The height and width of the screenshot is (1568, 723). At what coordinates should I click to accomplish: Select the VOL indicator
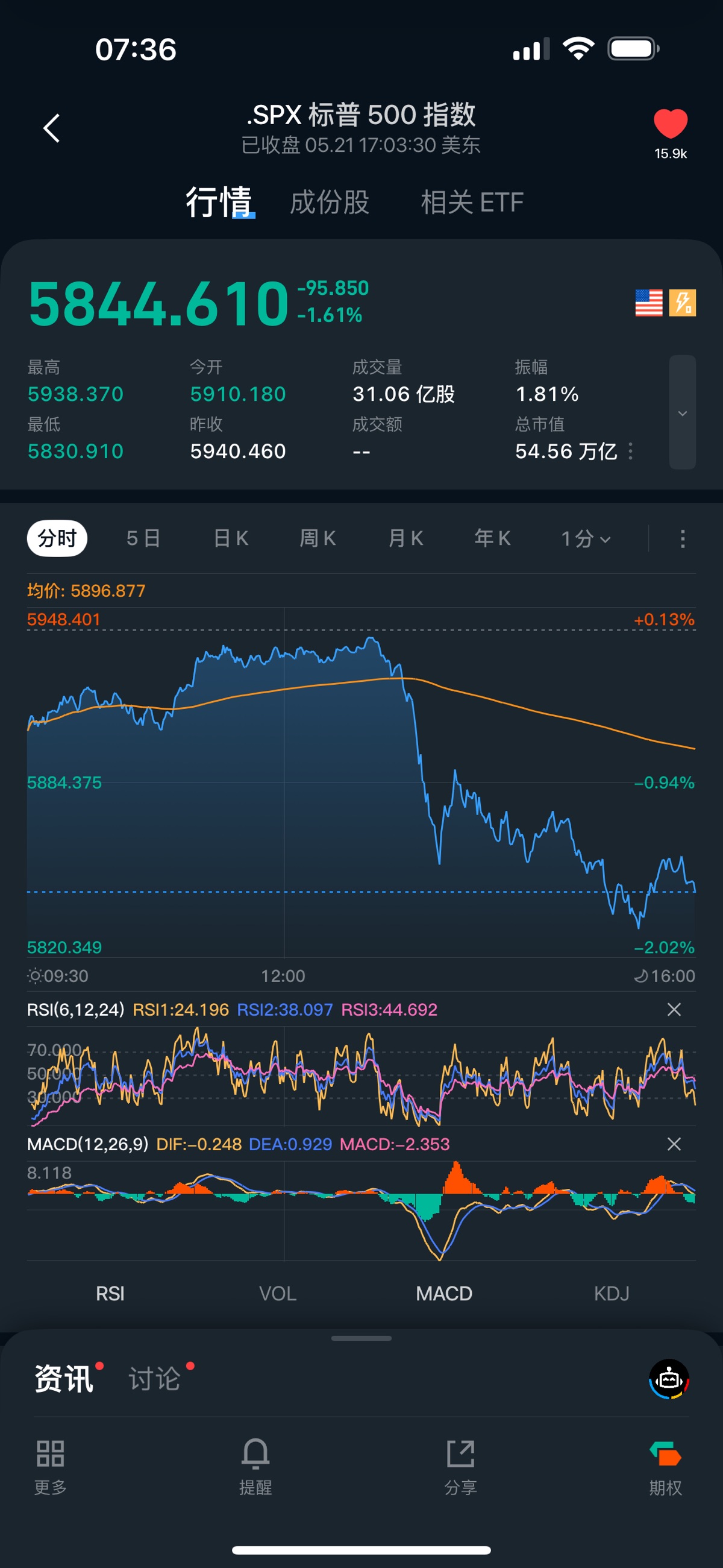pos(278,1294)
